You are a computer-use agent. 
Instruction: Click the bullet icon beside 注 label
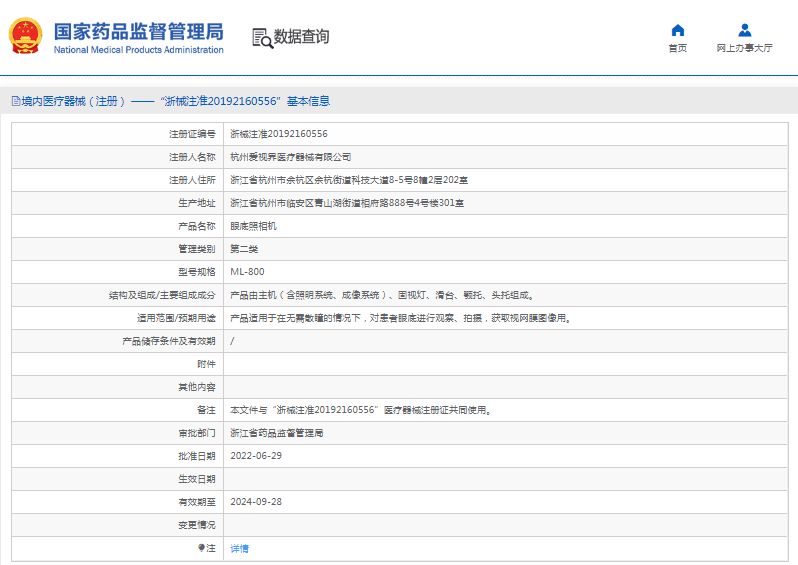pos(201,548)
